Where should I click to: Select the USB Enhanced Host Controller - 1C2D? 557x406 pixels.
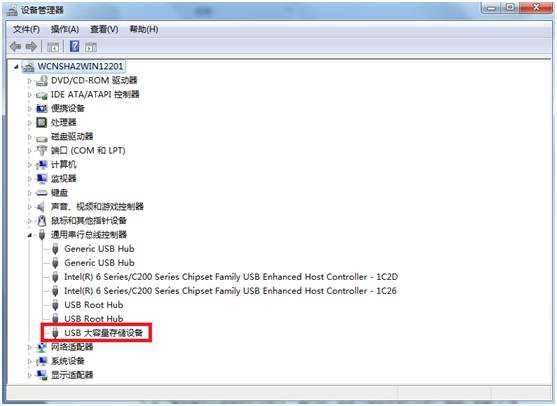[231, 277]
